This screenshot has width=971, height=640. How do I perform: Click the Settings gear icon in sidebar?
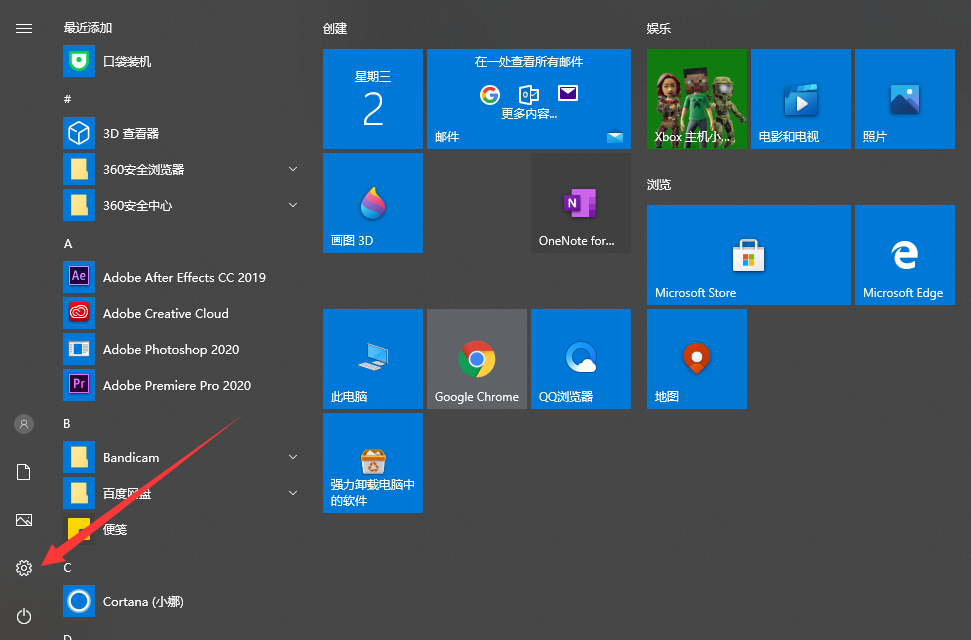[x=24, y=568]
